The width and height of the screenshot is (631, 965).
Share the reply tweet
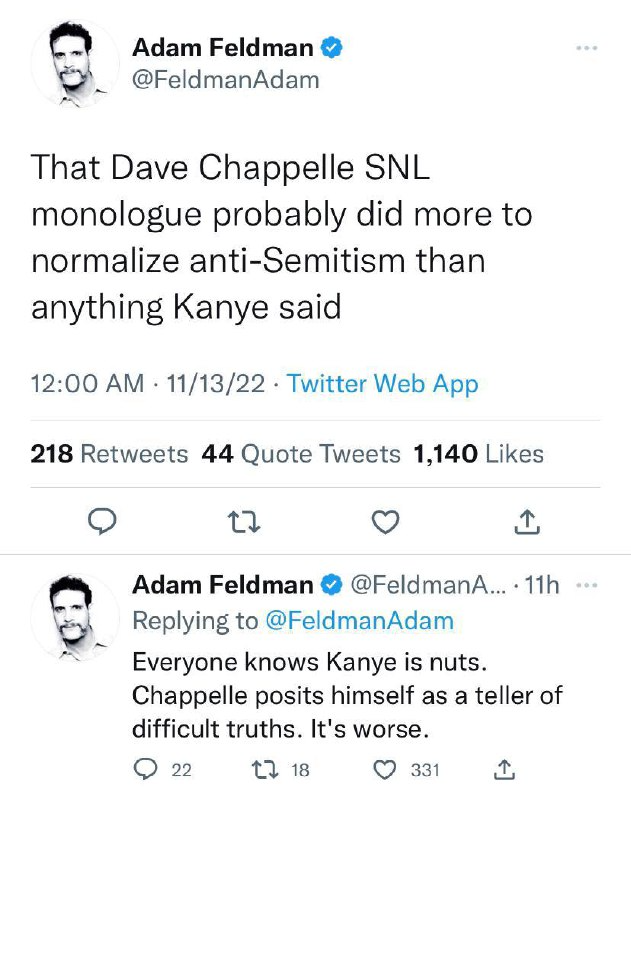(x=504, y=769)
